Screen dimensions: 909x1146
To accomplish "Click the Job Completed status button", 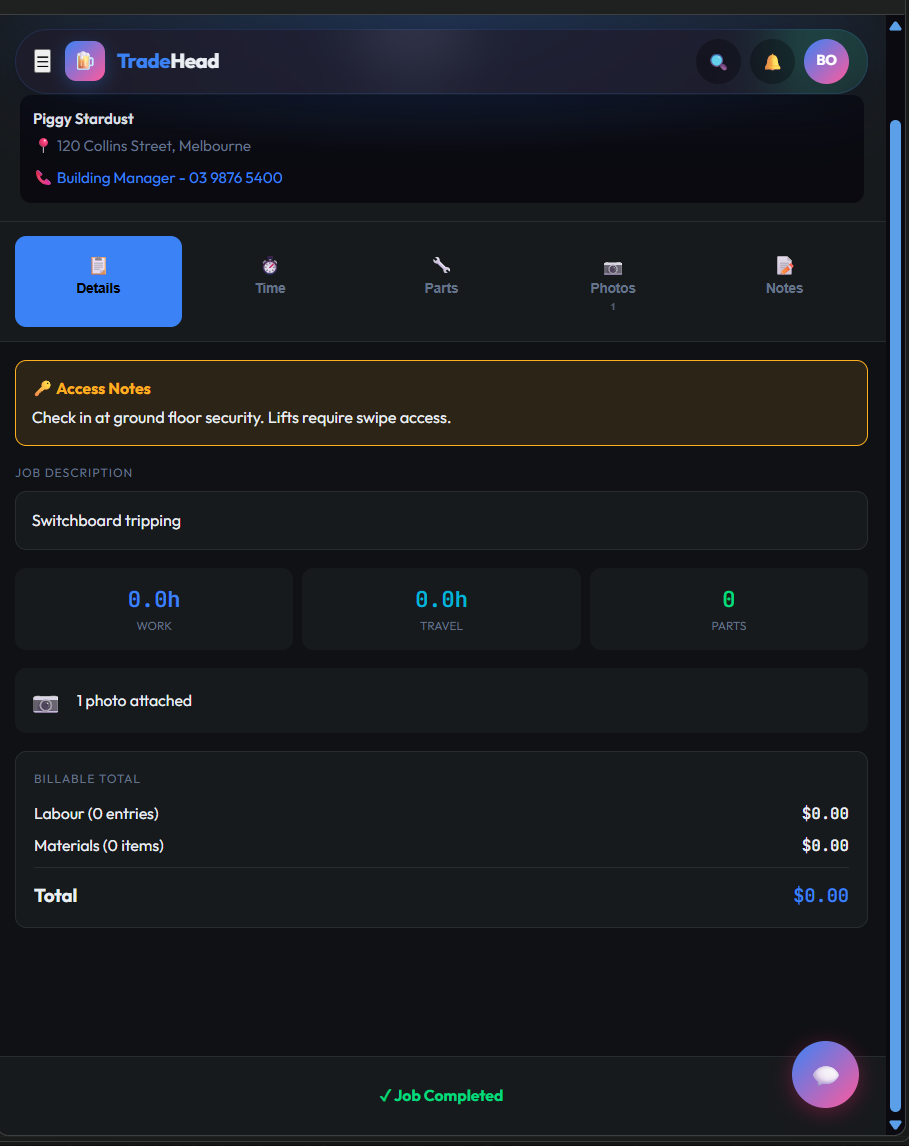I will coord(441,1096).
